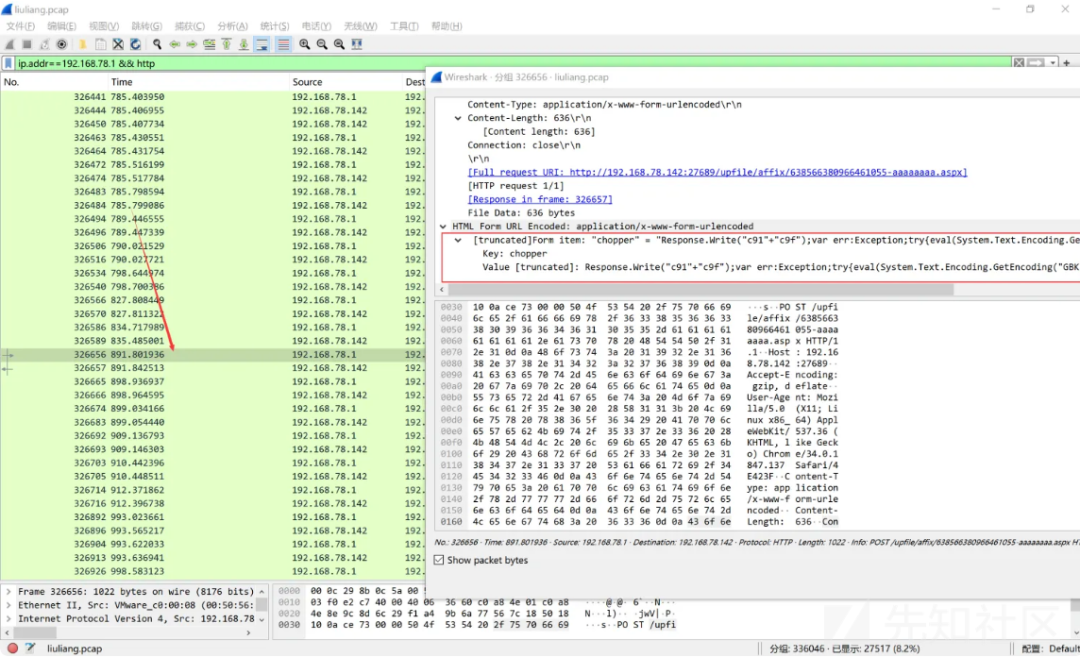1080x657 pixels.
Task: Select packet row 326926 in the list
Action: (x=213, y=571)
